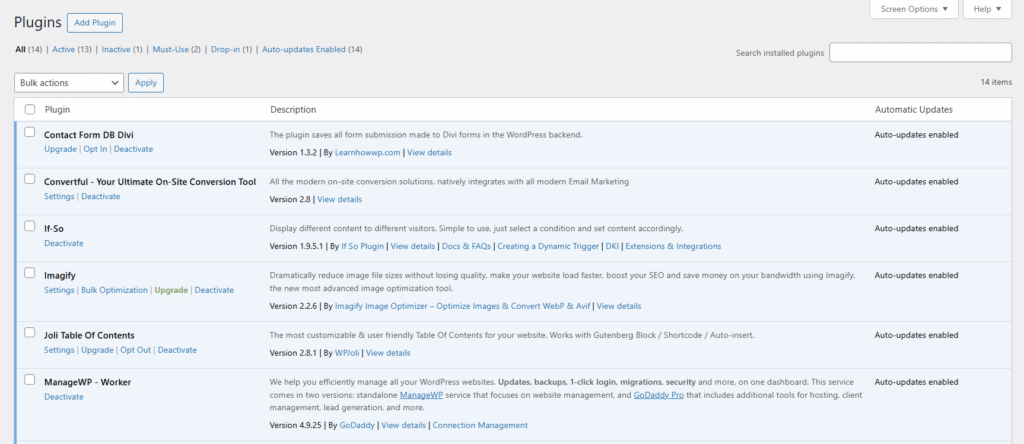Open Learnhowwp.com author link

coord(369,153)
